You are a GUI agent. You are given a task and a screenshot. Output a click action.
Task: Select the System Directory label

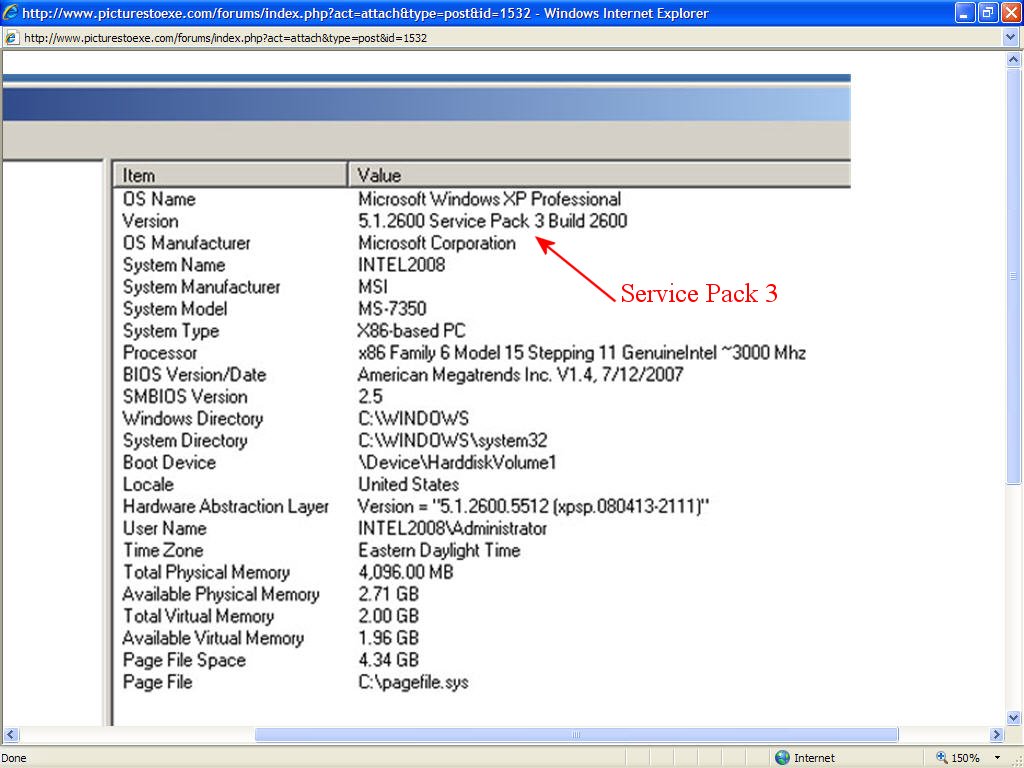pyautogui.click(x=185, y=440)
